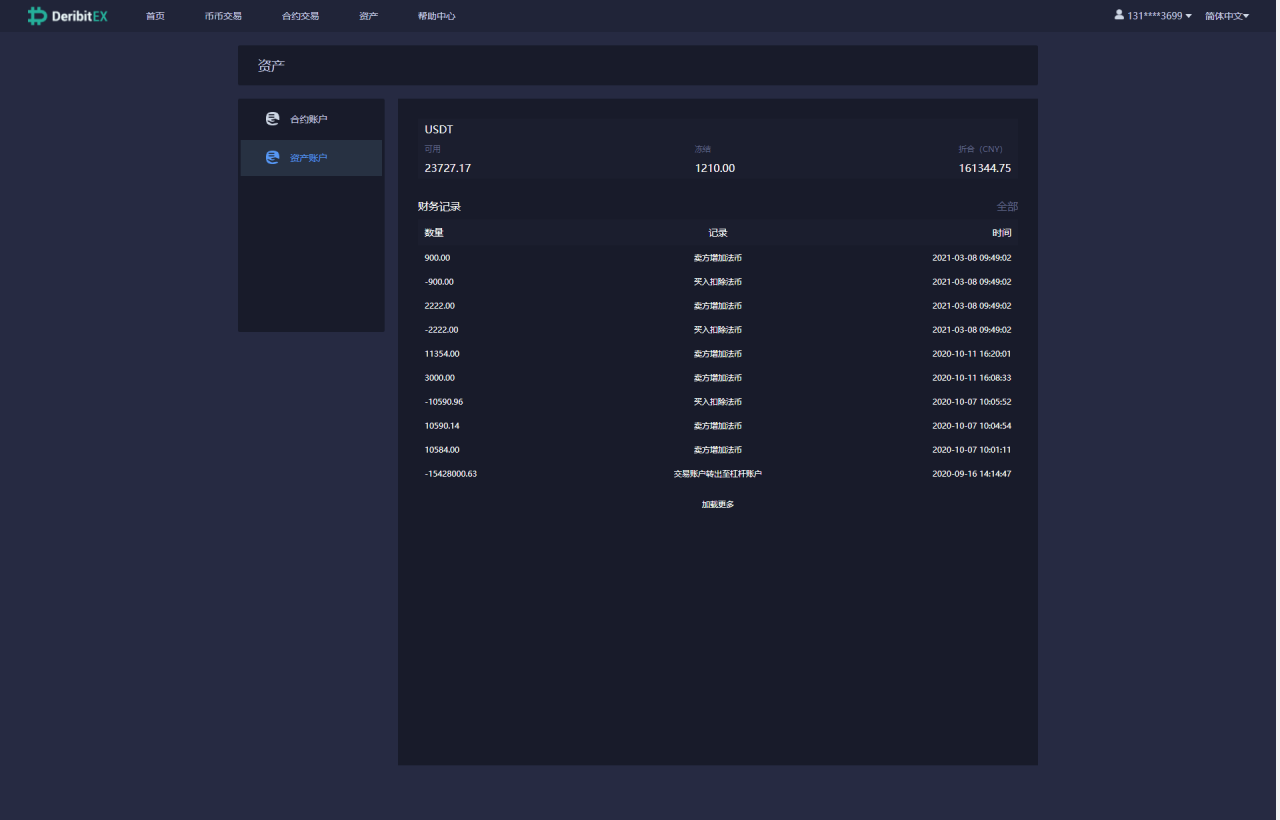Open the 131****3699 account dropdown
Screen dimensions: 1280x820
(1153, 16)
